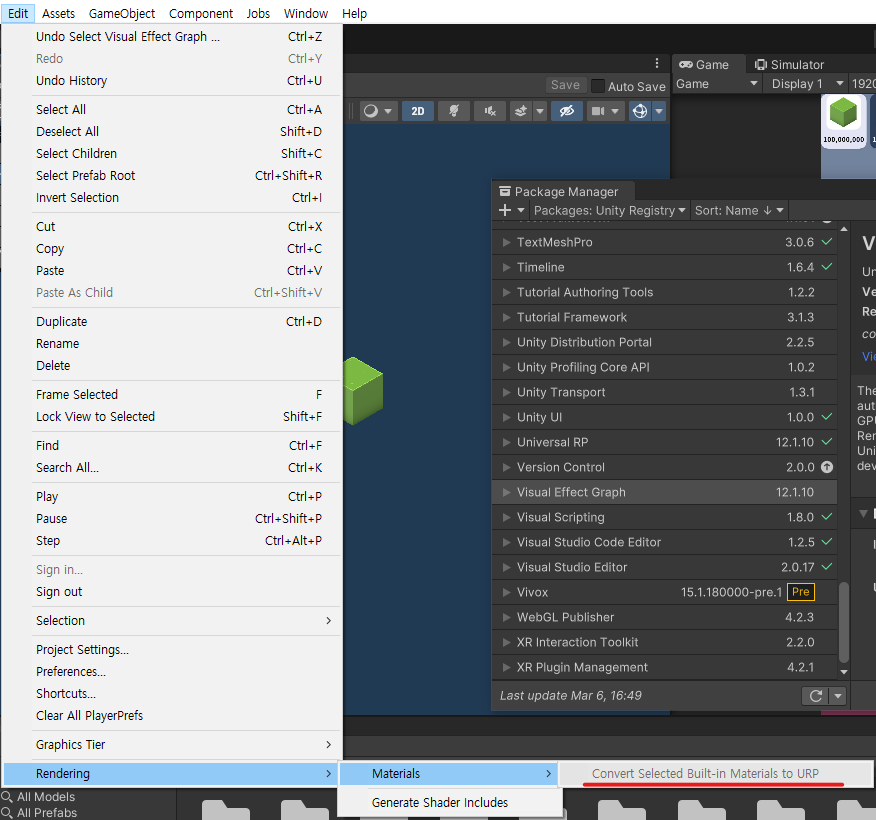This screenshot has width=876, height=820.
Task: Open Packages: Unity Registry dropdown
Action: [x=609, y=211]
